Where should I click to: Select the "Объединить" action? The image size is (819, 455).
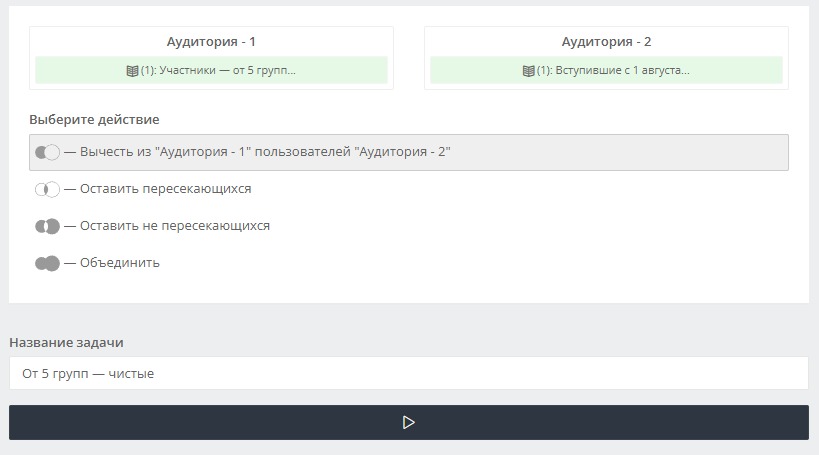pyautogui.click(x=408, y=263)
